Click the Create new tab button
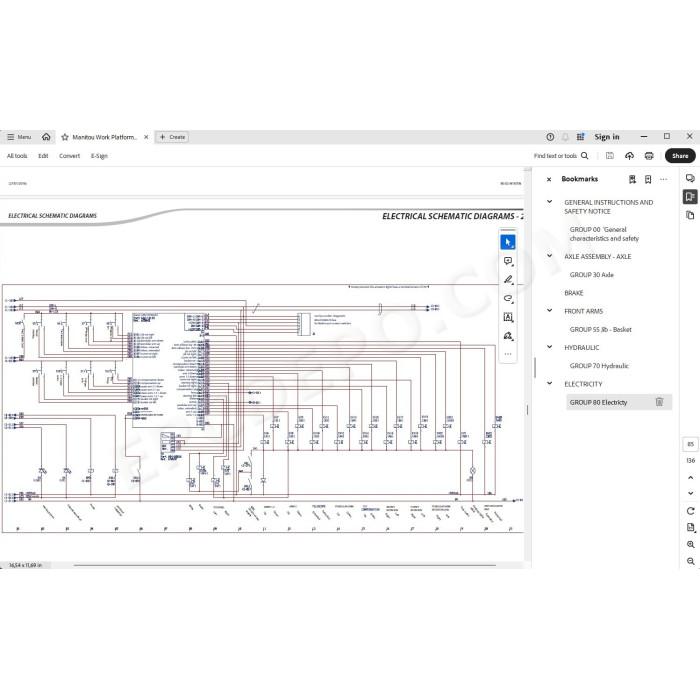This screenshot has height=700, width=700. click(x=172, y=137)
